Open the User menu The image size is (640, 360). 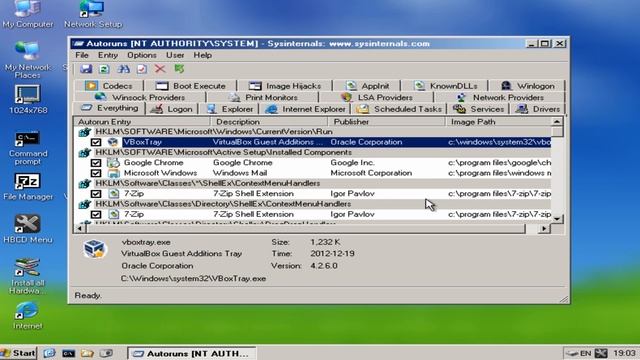coord(175,55)
